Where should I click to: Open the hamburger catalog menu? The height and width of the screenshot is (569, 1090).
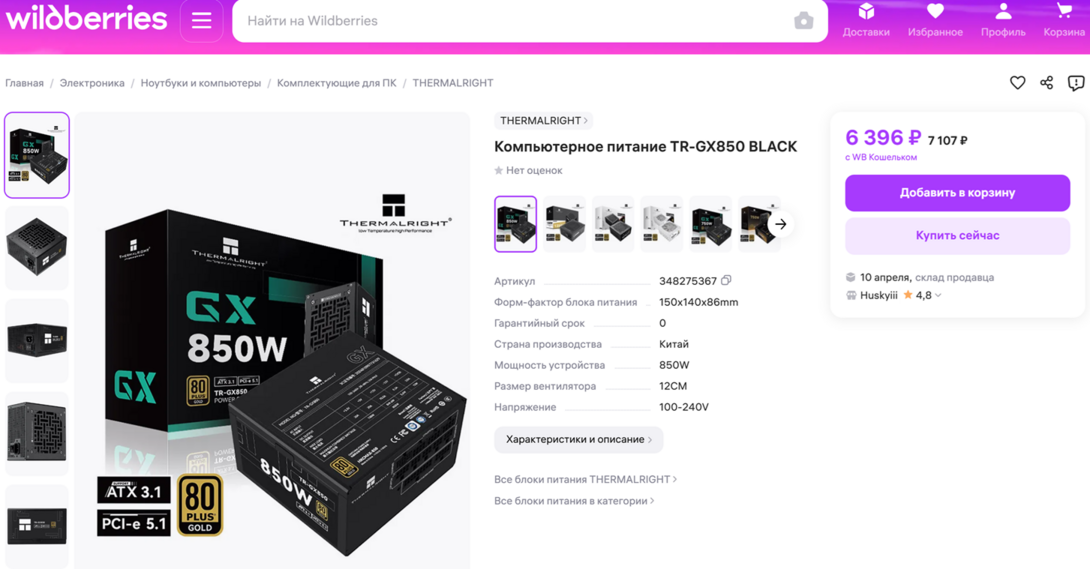pos(202,21)
